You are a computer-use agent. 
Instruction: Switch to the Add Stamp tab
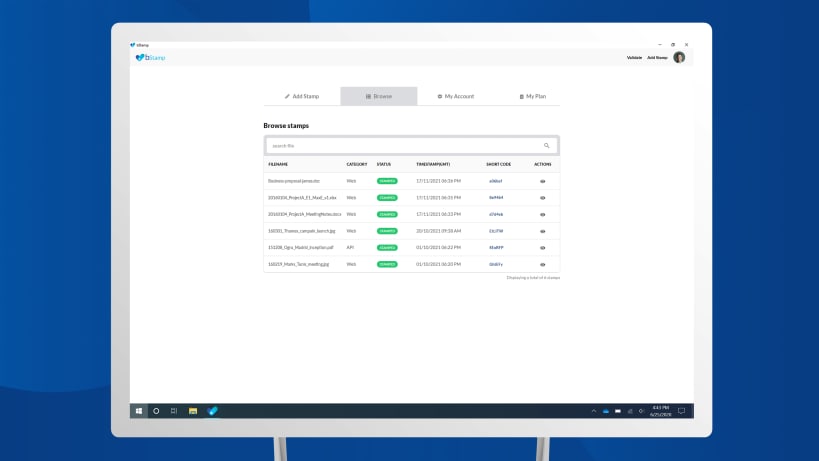[x=302, y=97]
